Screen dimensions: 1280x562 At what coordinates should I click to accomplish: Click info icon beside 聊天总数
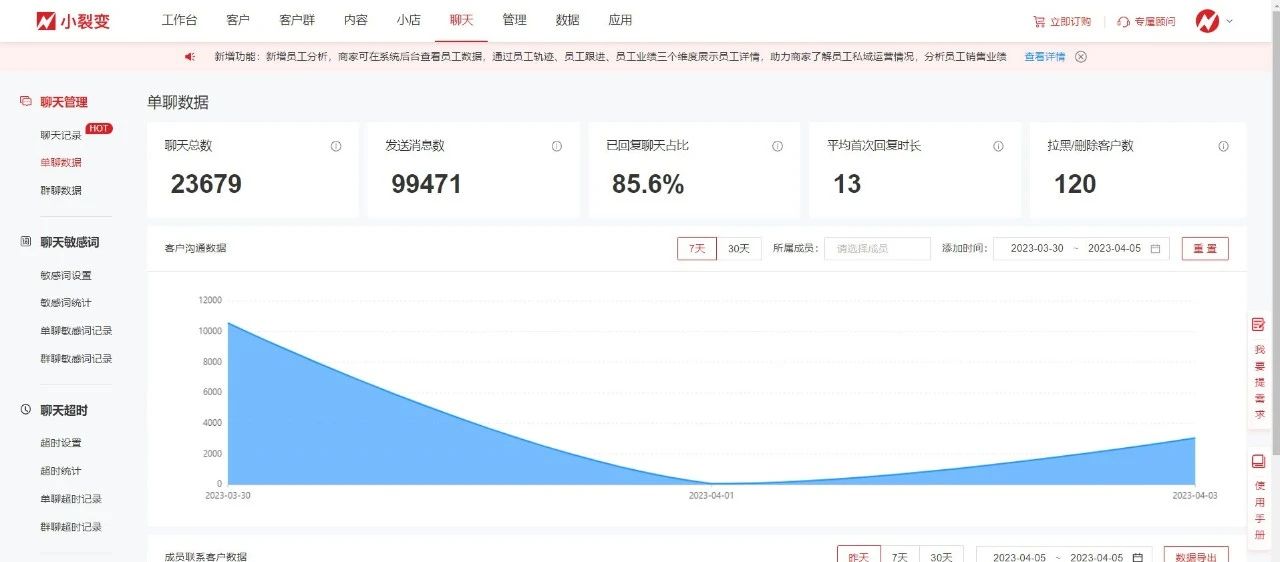[x=336, y=146]
